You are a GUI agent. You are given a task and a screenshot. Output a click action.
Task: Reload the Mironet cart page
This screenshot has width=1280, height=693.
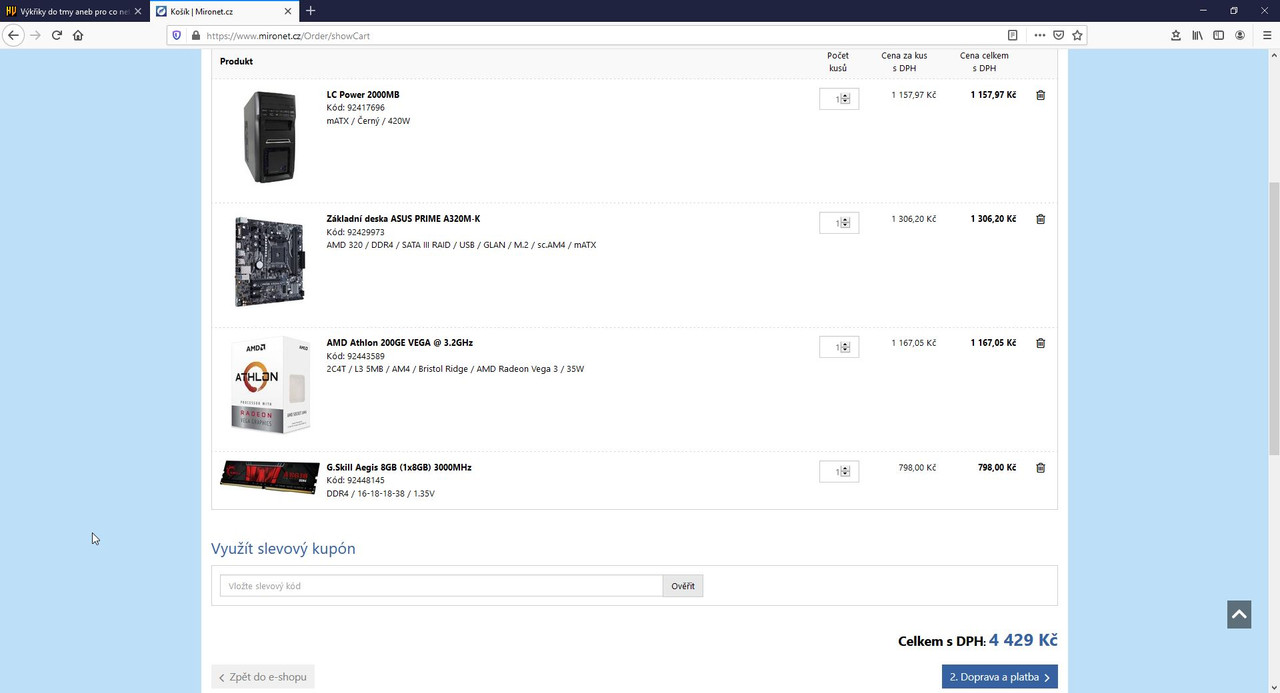click(x=57, y=35)
